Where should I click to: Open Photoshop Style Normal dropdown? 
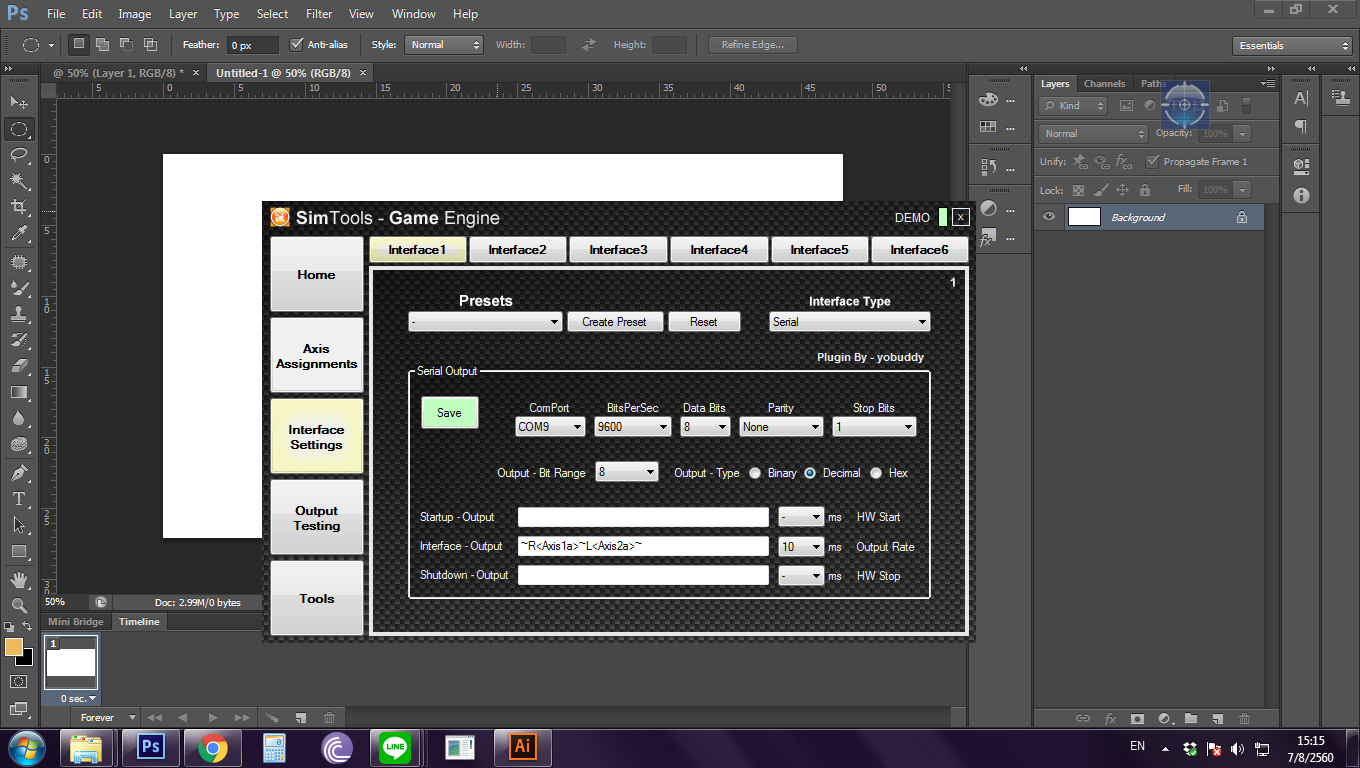444,45
